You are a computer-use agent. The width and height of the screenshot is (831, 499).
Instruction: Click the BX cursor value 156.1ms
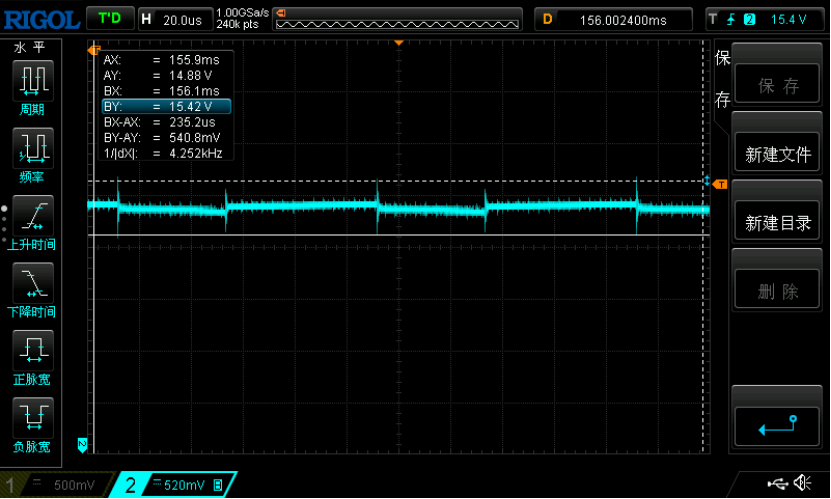(194, 91)
